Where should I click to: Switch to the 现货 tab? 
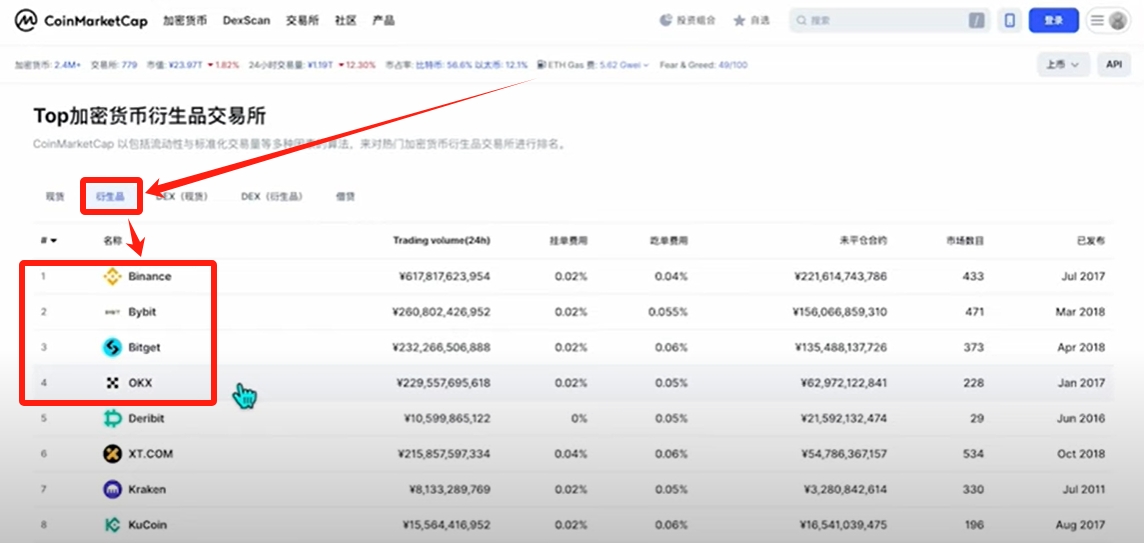(55, 196)
